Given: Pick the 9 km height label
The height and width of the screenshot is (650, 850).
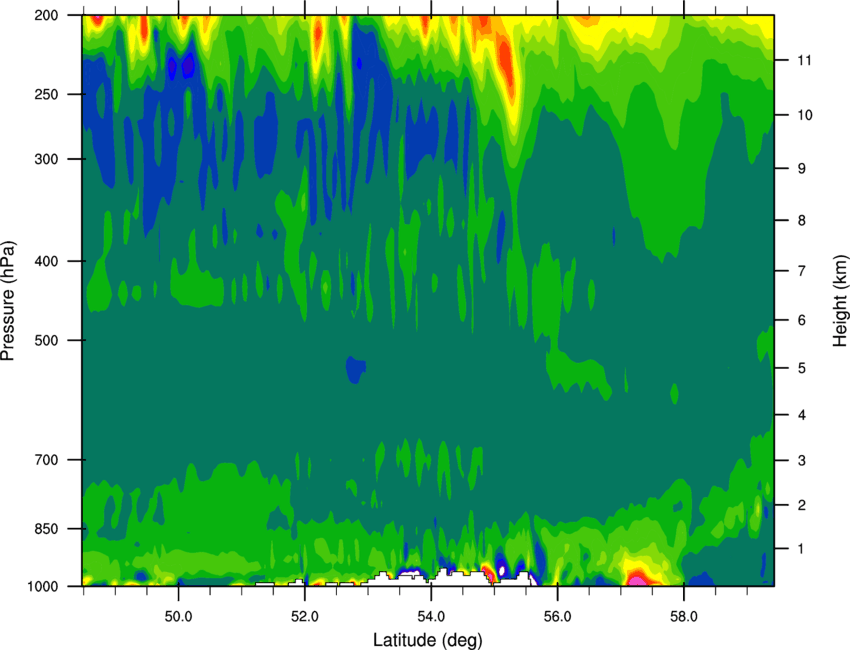Looking at the screenshot, I should [x=801, y=169].
